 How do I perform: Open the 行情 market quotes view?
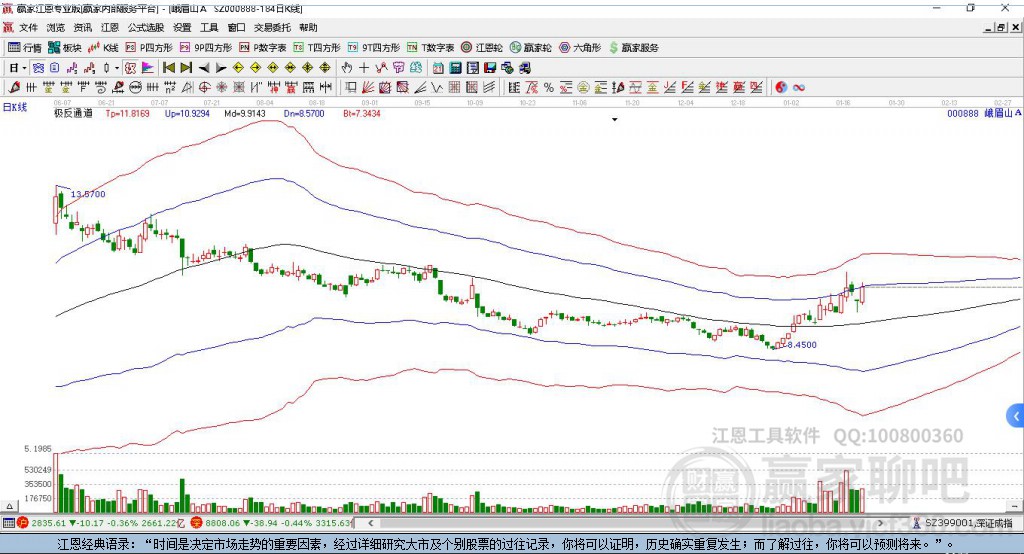[24, 48]
